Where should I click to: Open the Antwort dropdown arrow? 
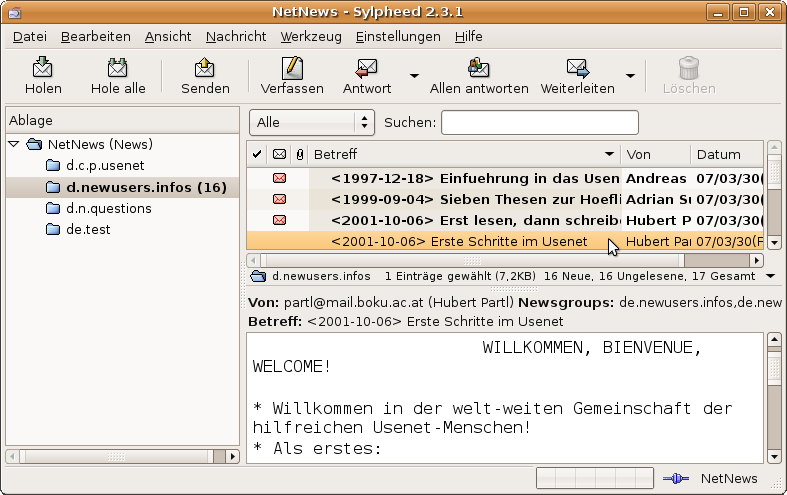click(x=414, y=75)
